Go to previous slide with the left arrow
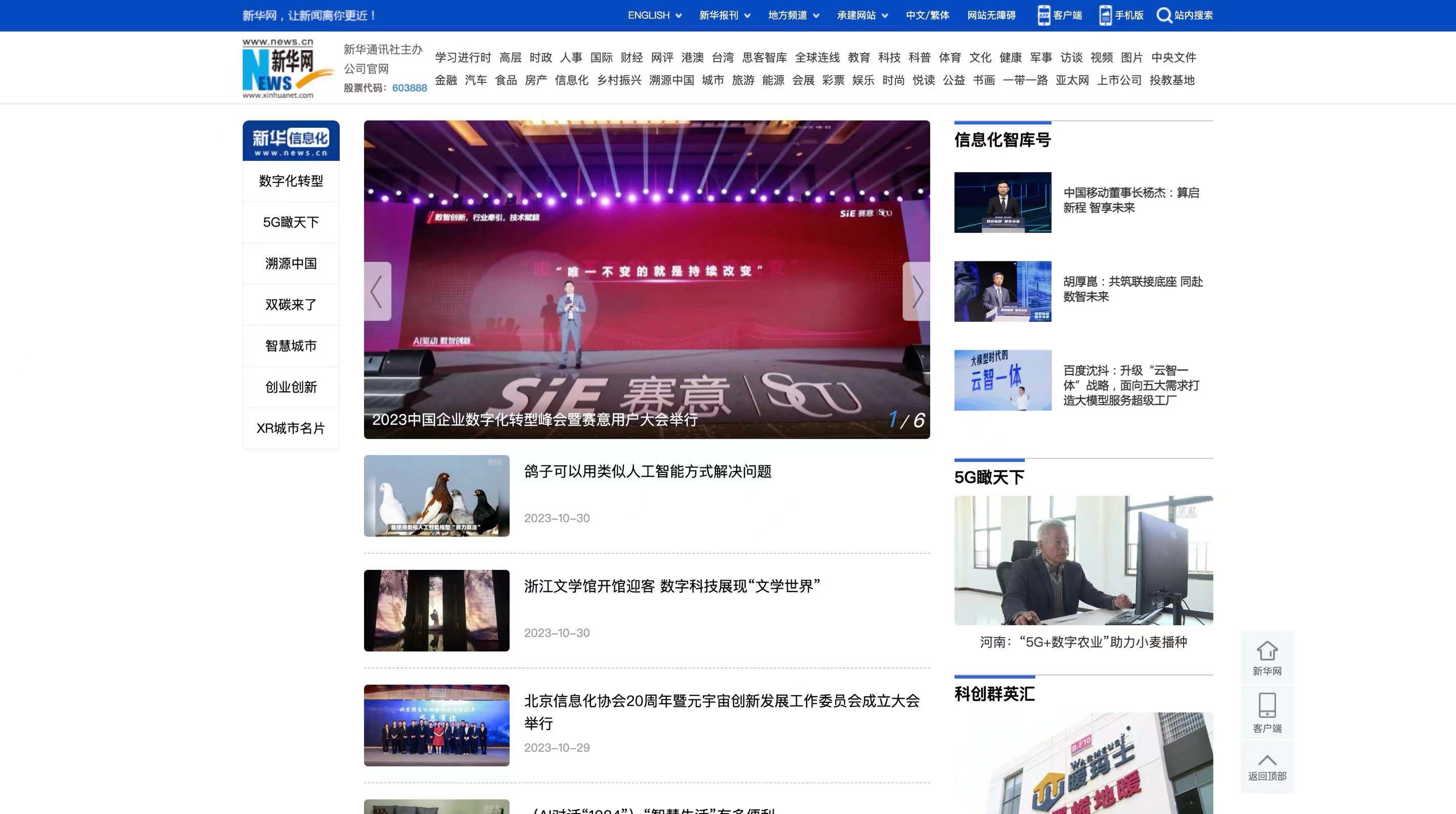The image size is (1456, 814). [x=377, y=292]
